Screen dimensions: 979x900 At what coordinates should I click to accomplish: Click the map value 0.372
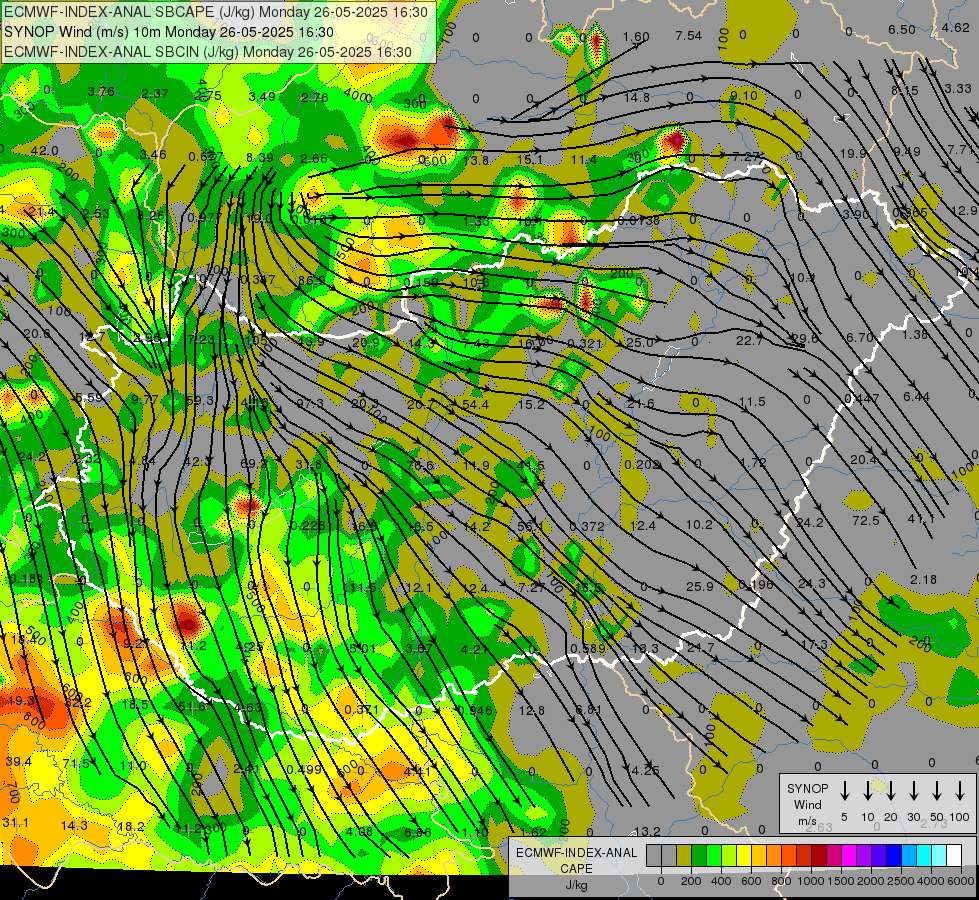point(587,527)
